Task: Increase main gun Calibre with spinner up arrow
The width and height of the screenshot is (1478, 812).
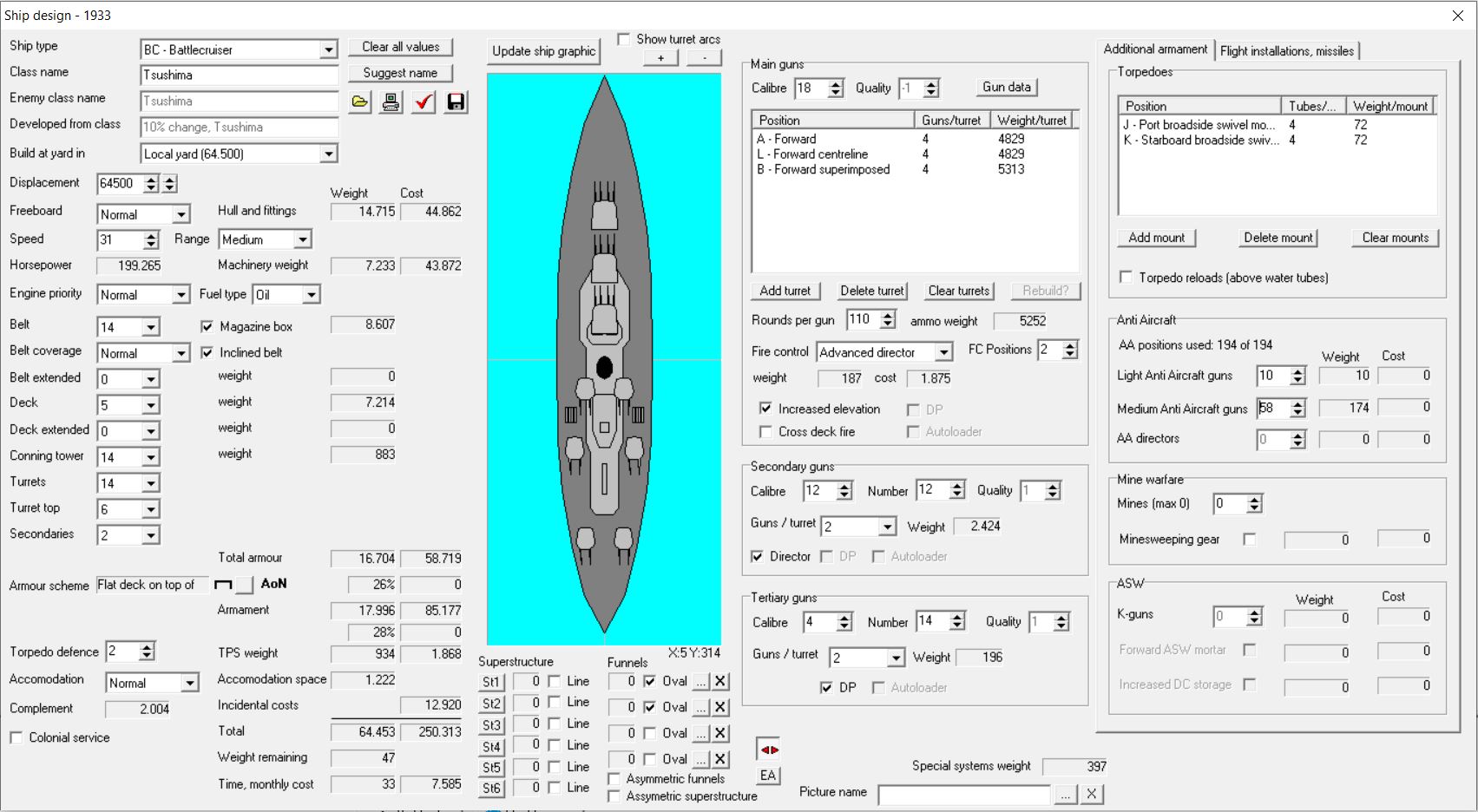Action: coord(836,84)
